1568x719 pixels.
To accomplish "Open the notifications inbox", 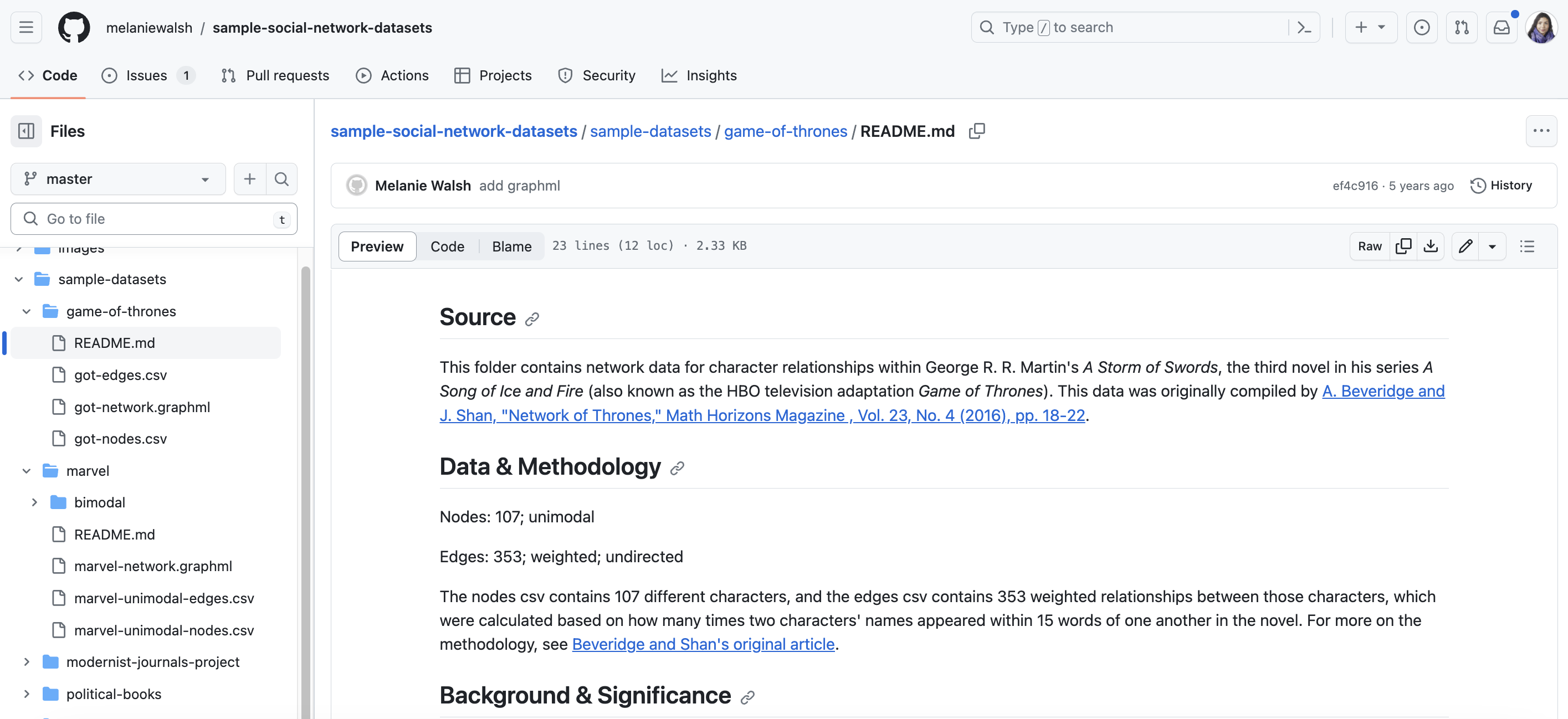I will [x=1501, y=27].
